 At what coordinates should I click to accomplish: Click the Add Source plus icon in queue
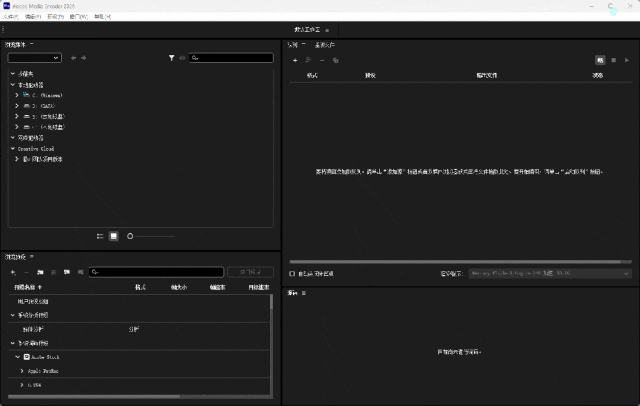[x=295, y=60]
